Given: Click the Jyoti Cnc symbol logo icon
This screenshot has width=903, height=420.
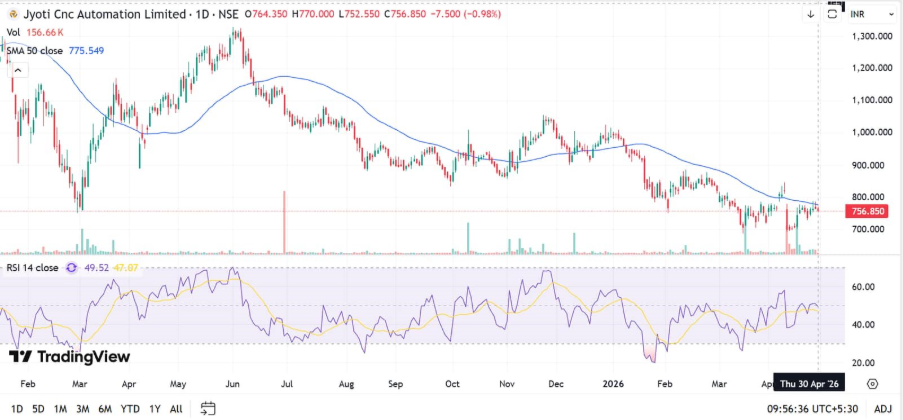Looking at the screenshot, I should coord(12,15).
